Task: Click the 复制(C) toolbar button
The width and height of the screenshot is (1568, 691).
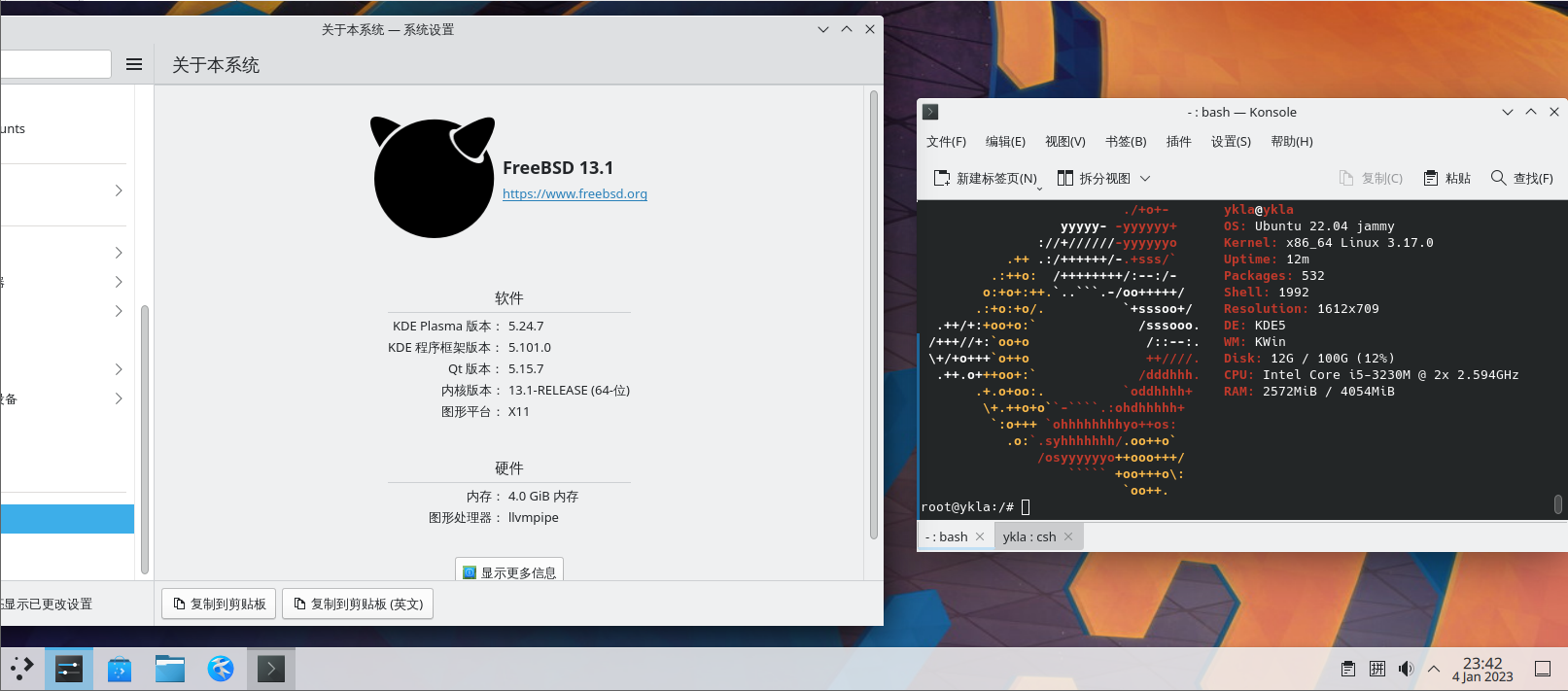Action: point(1371,178)
